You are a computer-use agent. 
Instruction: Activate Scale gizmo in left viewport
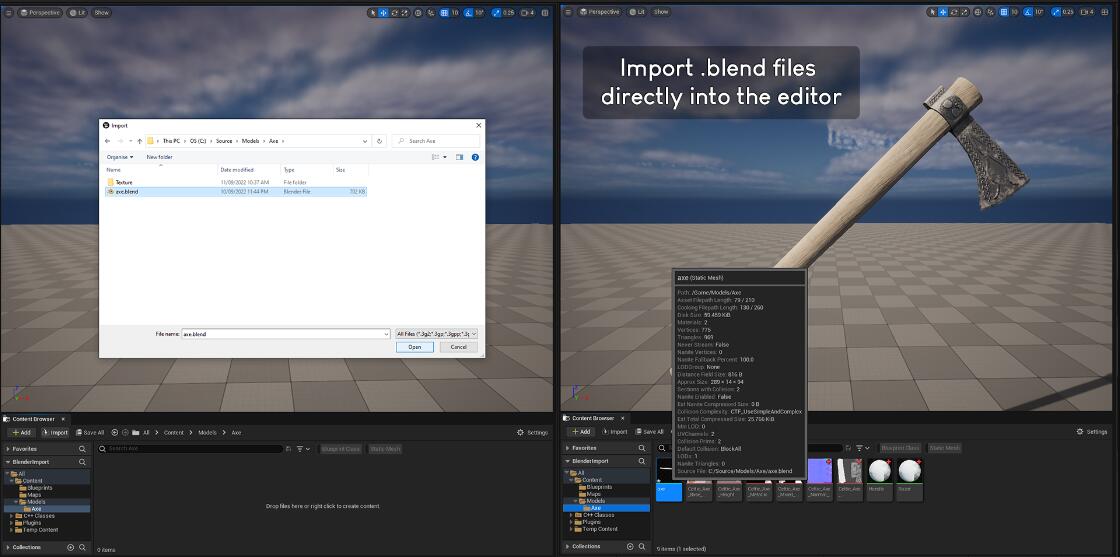[x=405, y=12]
